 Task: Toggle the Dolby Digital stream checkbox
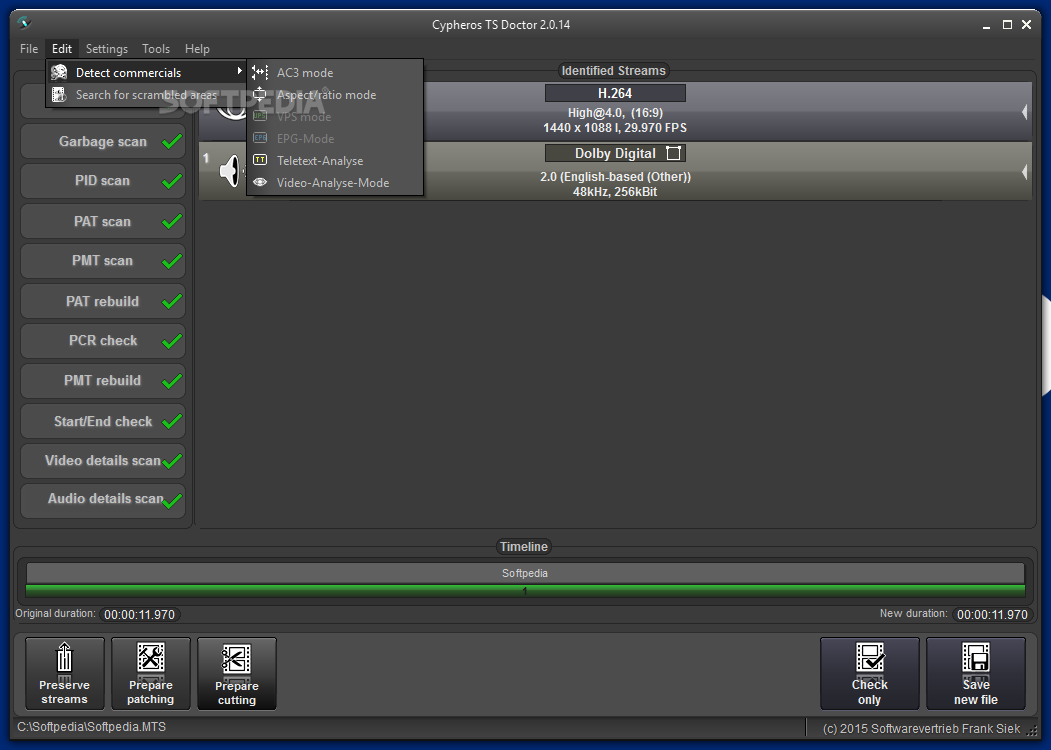(673, 153)
